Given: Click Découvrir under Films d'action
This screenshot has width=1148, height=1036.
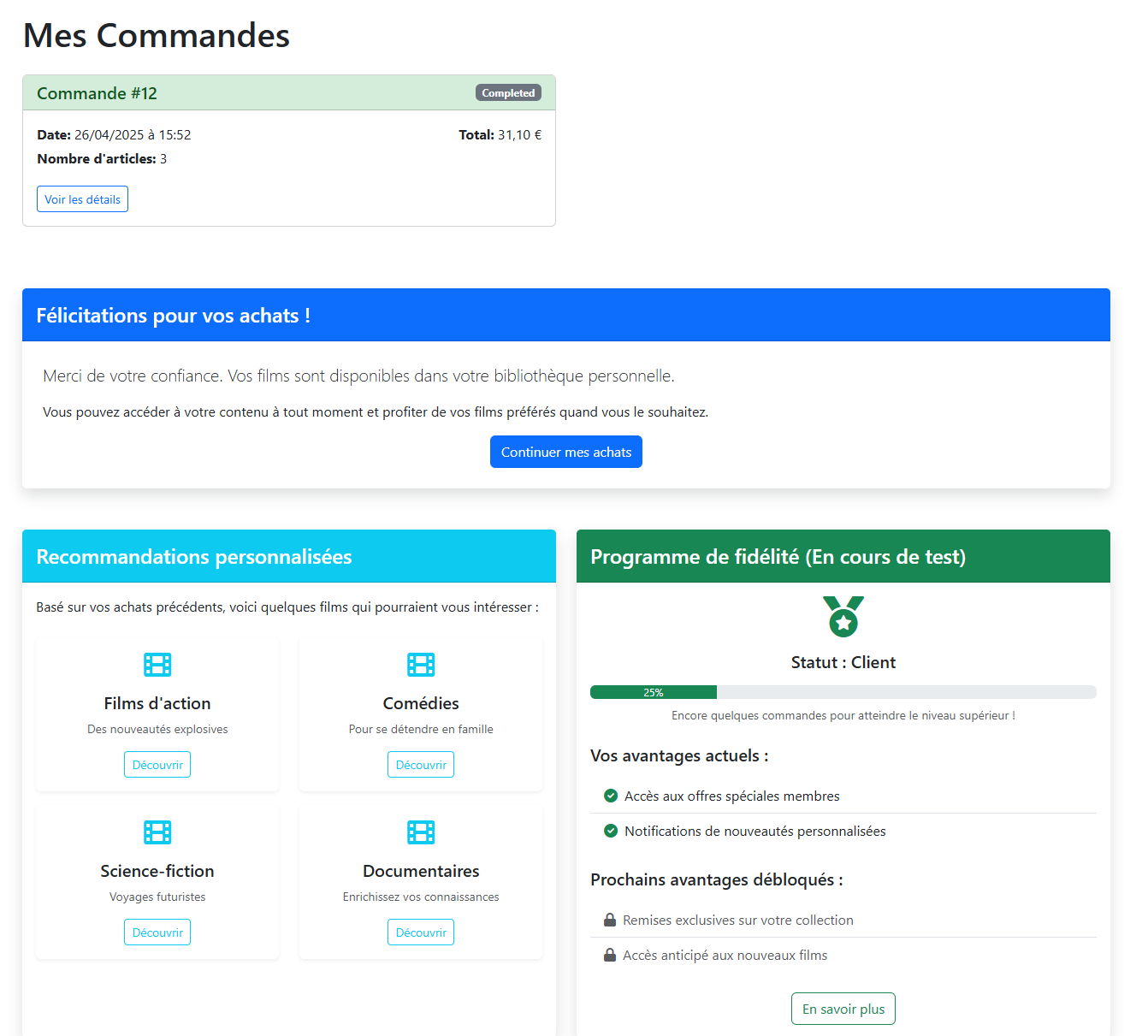Looking at the screenshot, I should pos(157,764).
